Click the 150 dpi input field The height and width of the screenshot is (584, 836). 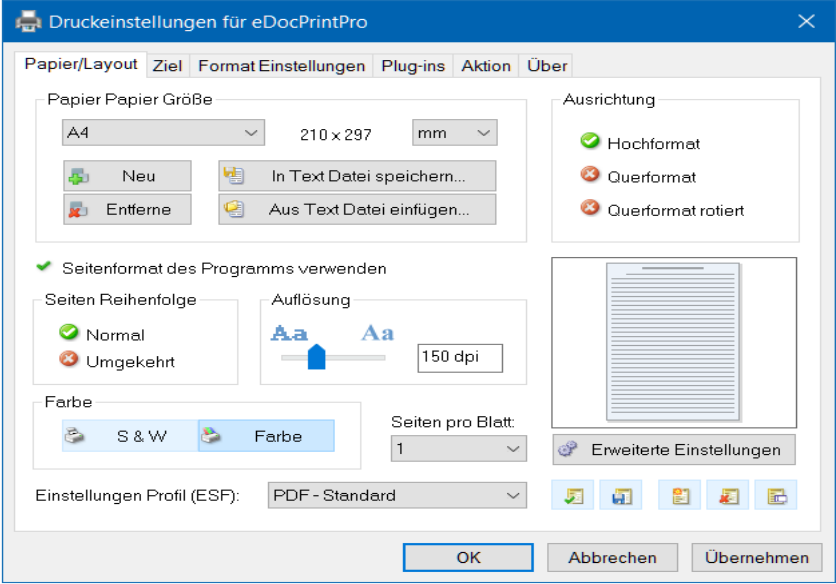click(x=460, y=357)
